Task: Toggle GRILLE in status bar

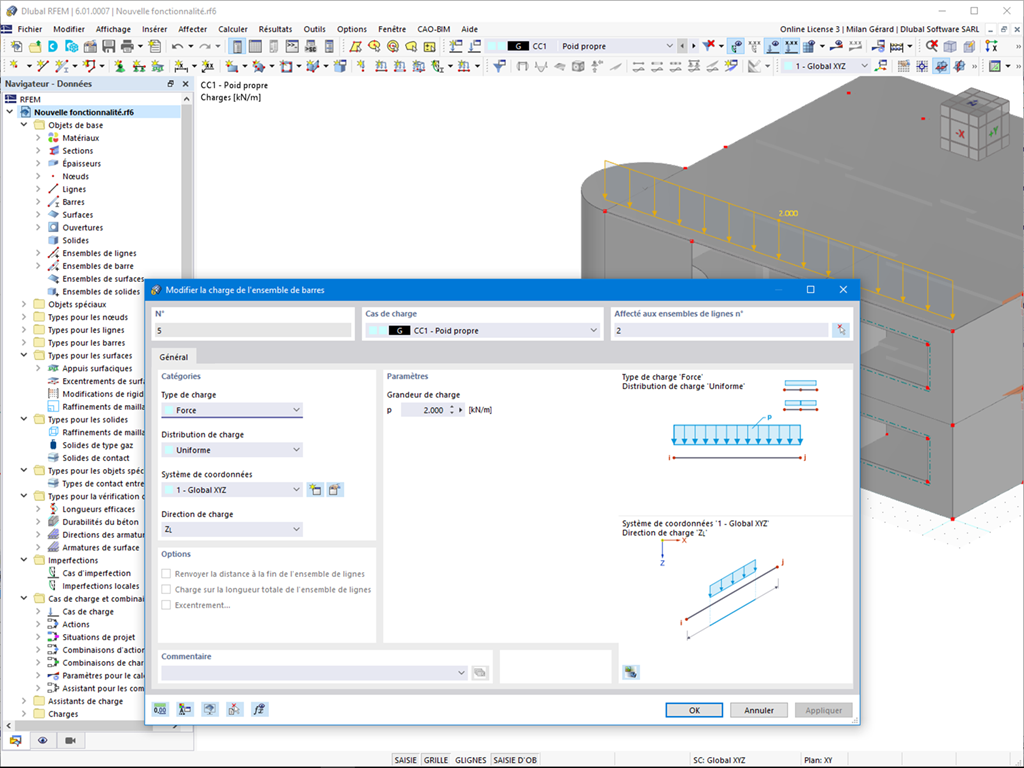Action: 436,760
